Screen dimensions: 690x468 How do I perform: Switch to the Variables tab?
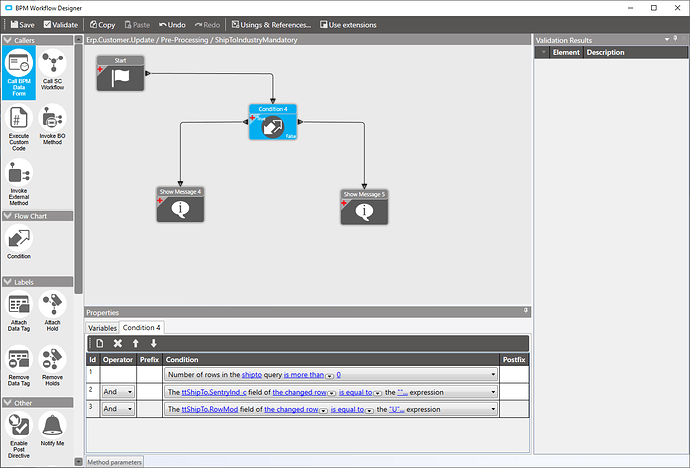[x=102, y=328]
